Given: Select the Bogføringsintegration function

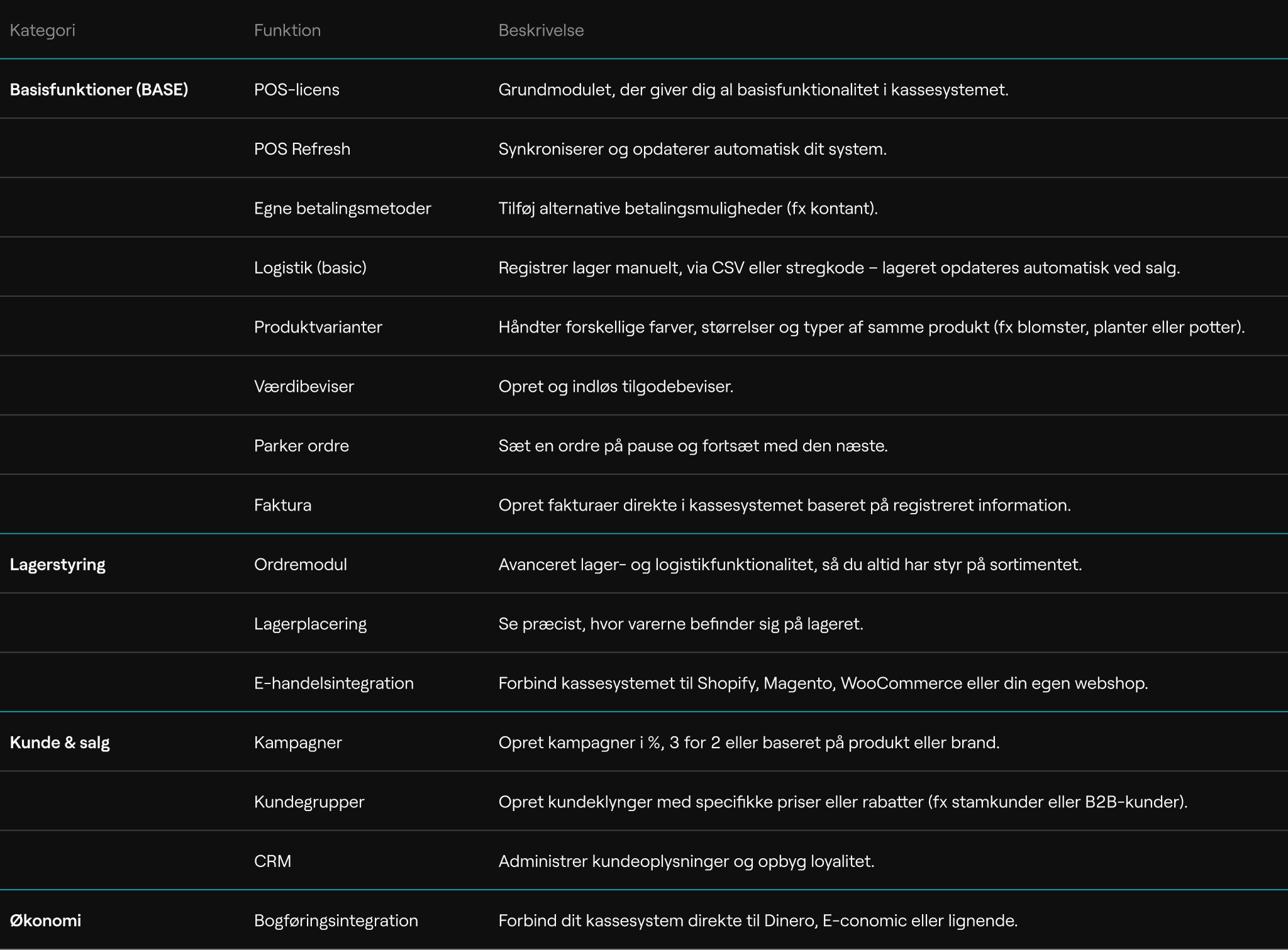Looking at the screenshot, I should (x=336, y=920).
